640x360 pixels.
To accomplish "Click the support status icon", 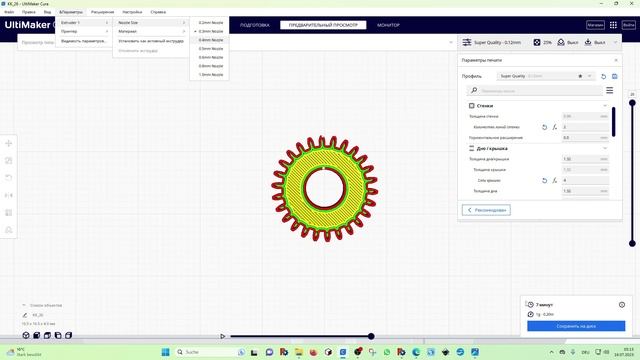I will pyautogui.click(x=561, y=42).
